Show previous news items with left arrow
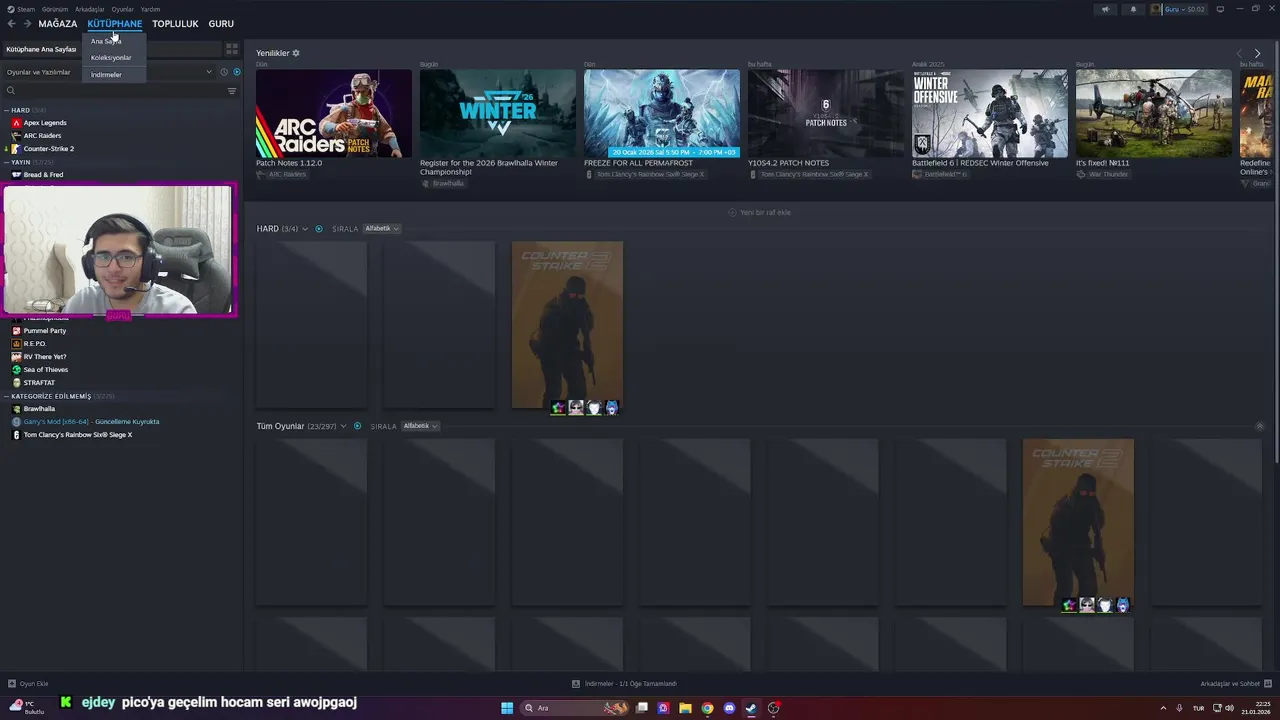 (x=1240, y=53)
